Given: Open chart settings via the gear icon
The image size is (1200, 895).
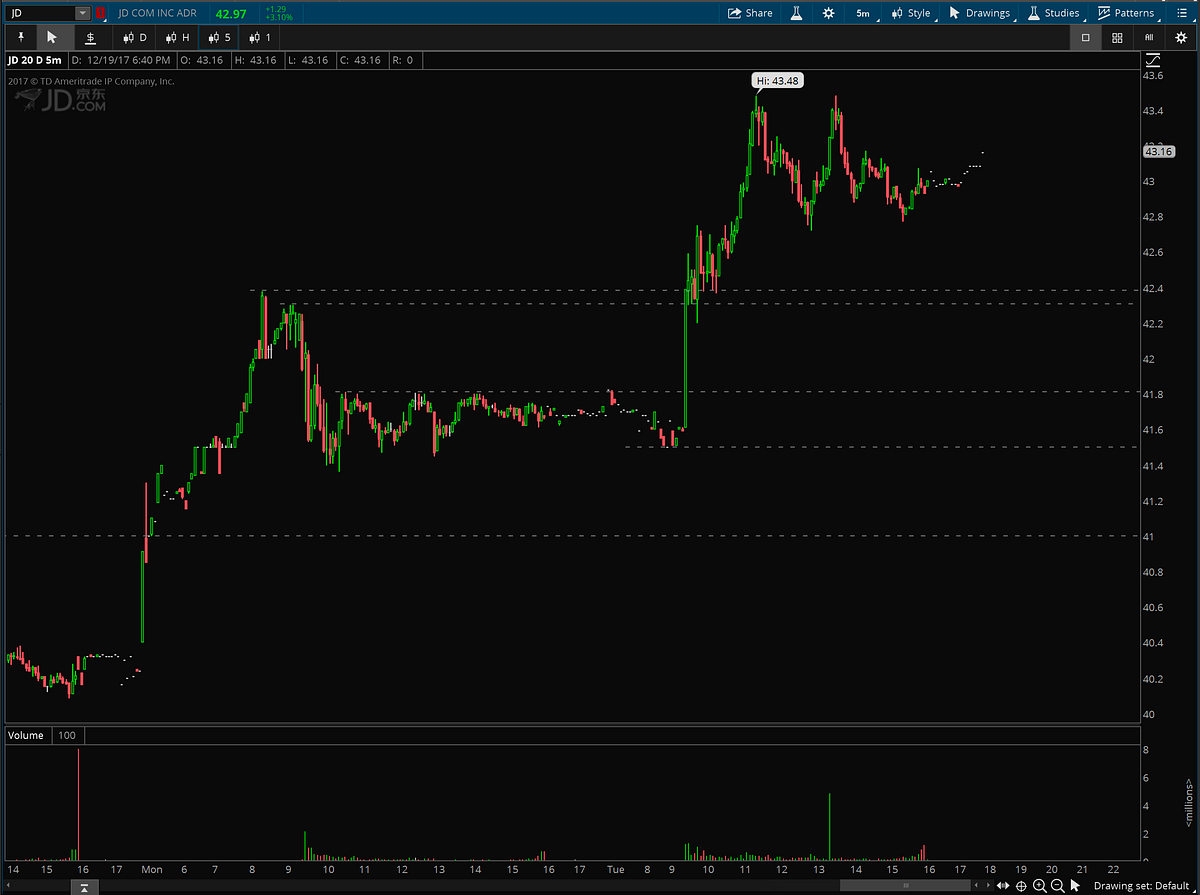Looking at the screenshot, I should coord(828,13).
